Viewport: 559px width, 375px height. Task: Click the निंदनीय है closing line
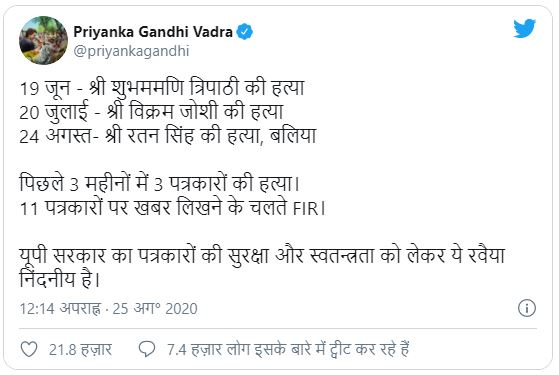(x=60, y=279)
